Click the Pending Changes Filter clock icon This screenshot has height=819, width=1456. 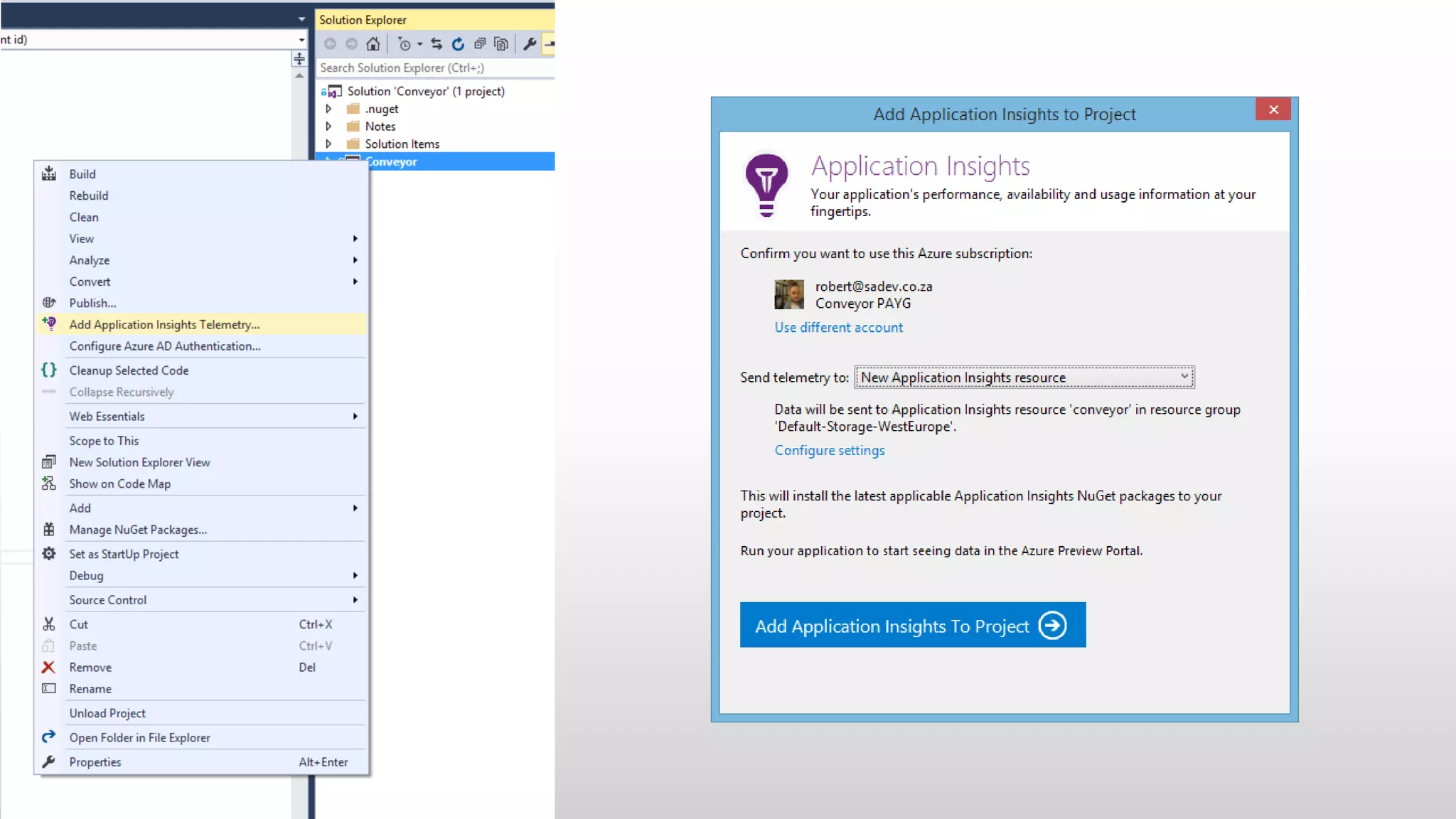point(405,44)
